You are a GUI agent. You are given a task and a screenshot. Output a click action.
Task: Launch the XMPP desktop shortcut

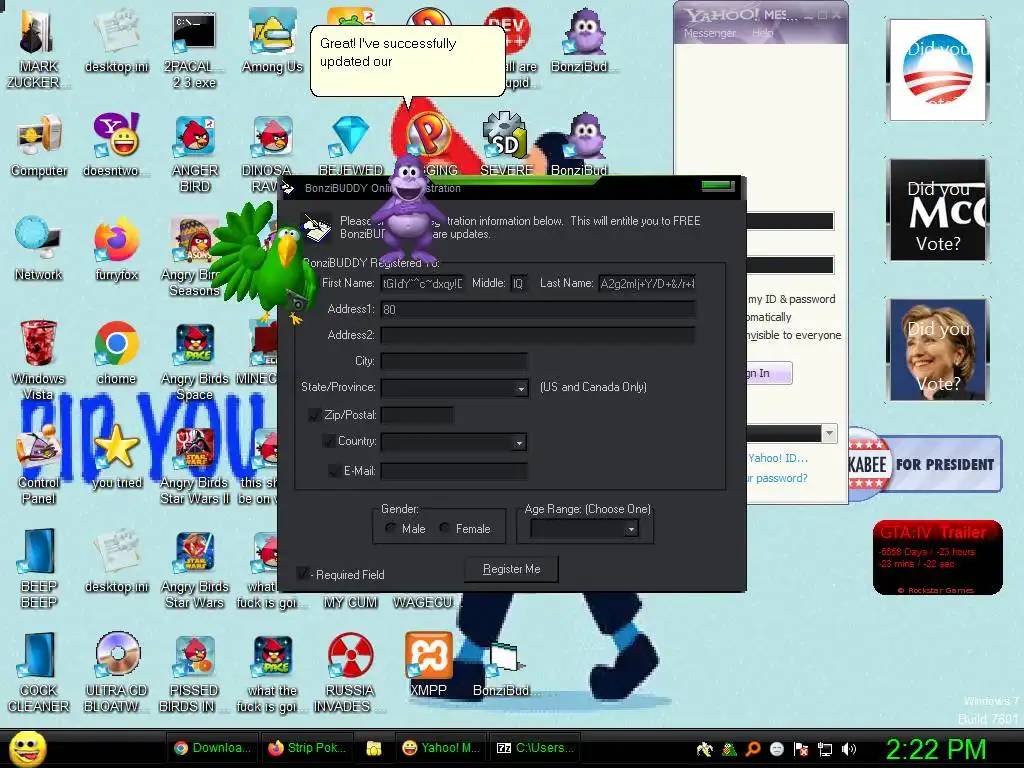click(x=428, y=665)
